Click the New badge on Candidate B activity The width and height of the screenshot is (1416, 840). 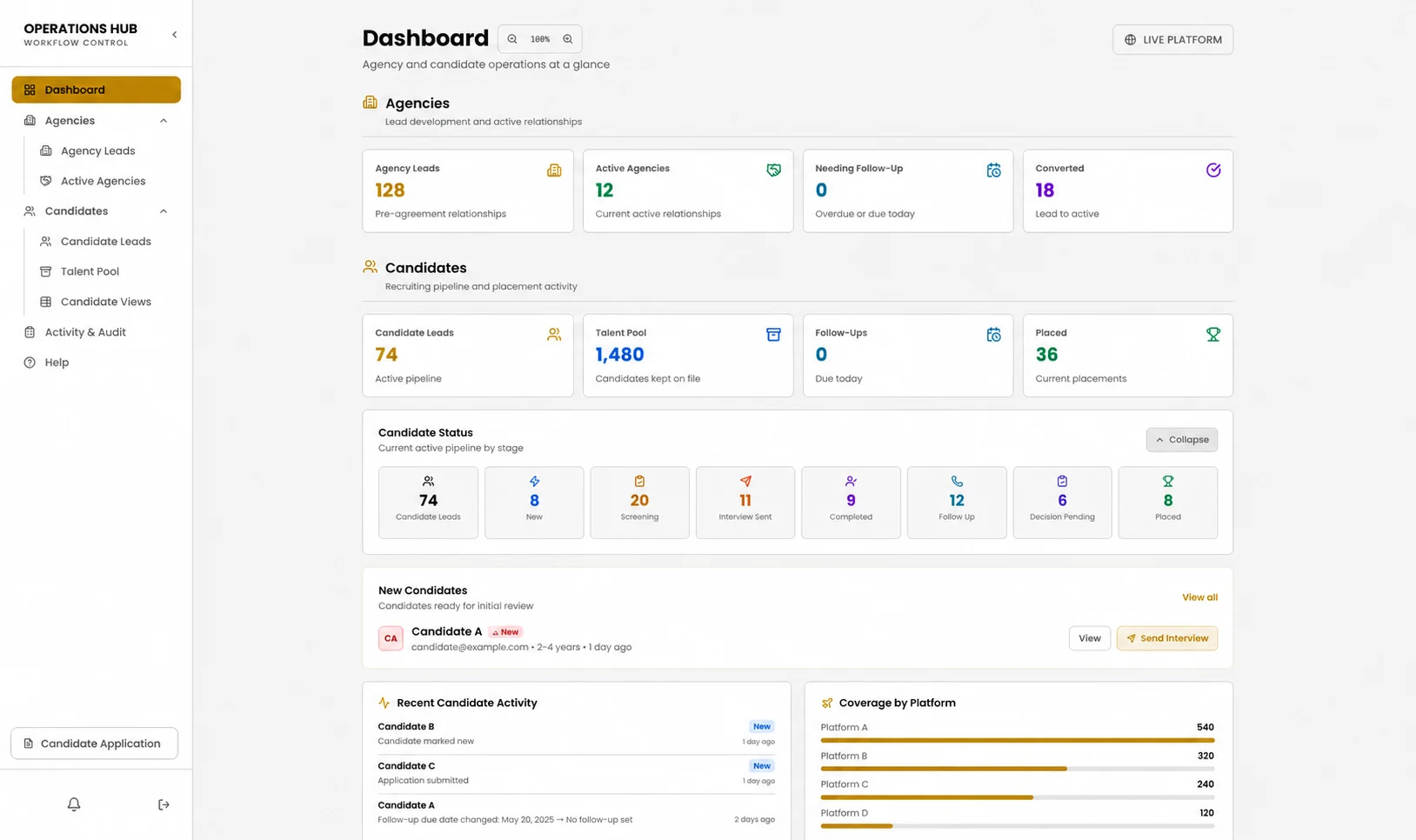click(762, 726)
